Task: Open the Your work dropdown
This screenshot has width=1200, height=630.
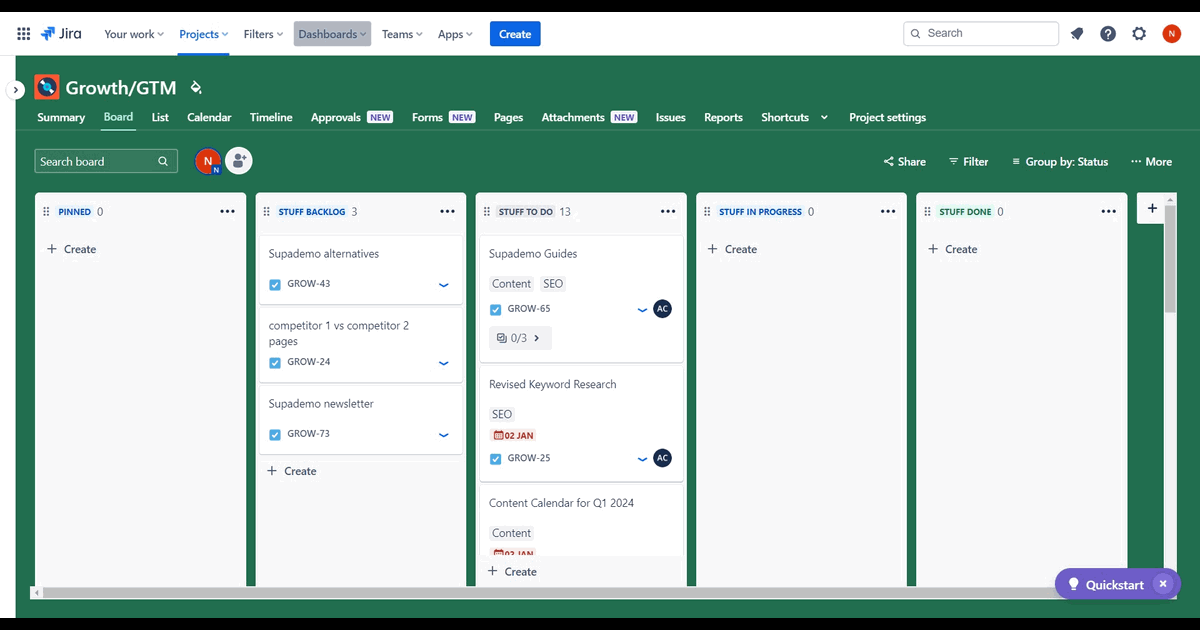Action: pos(134,34)
